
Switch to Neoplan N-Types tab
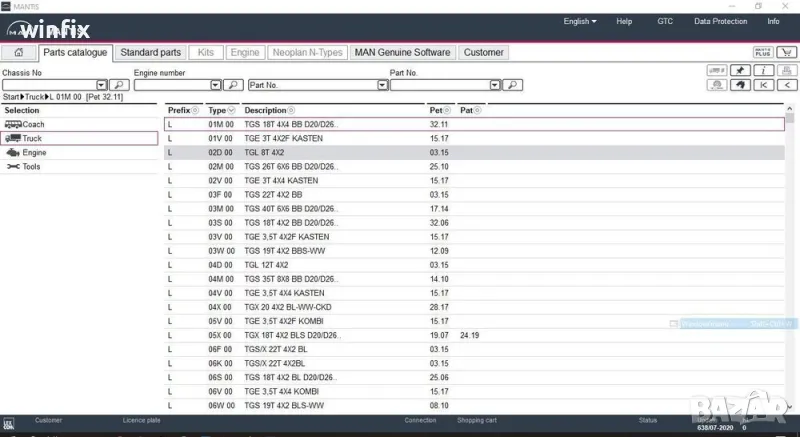point(308,53)
